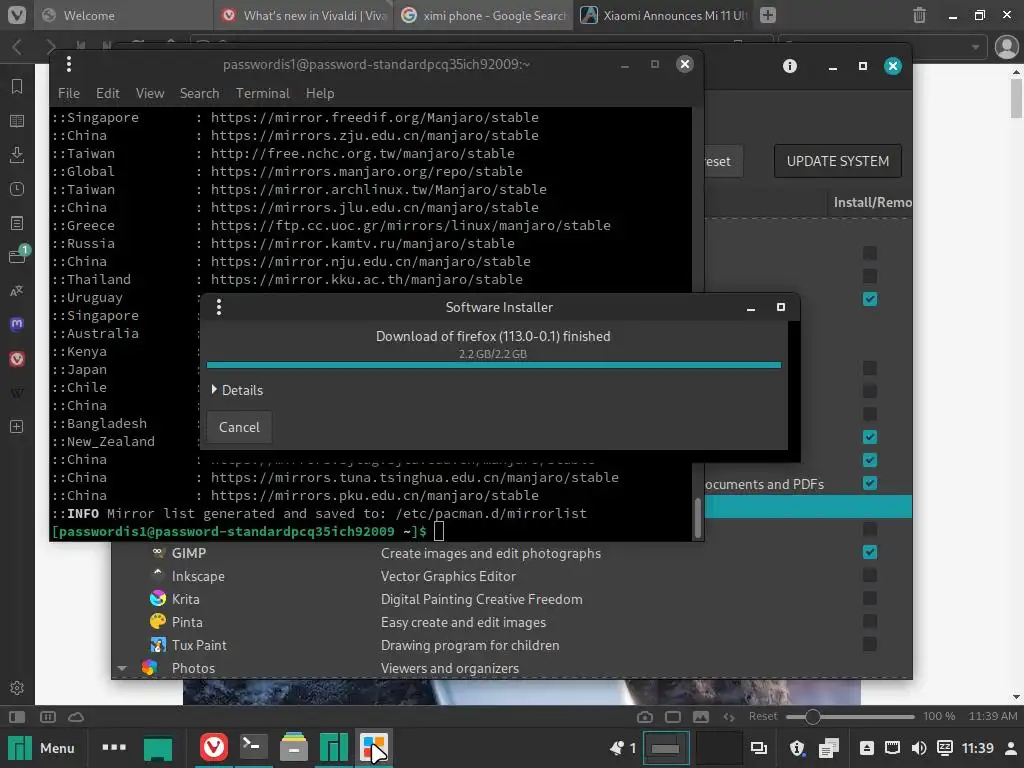Open the View menu in terminal

pyautogui.click(x=150, y=93)
